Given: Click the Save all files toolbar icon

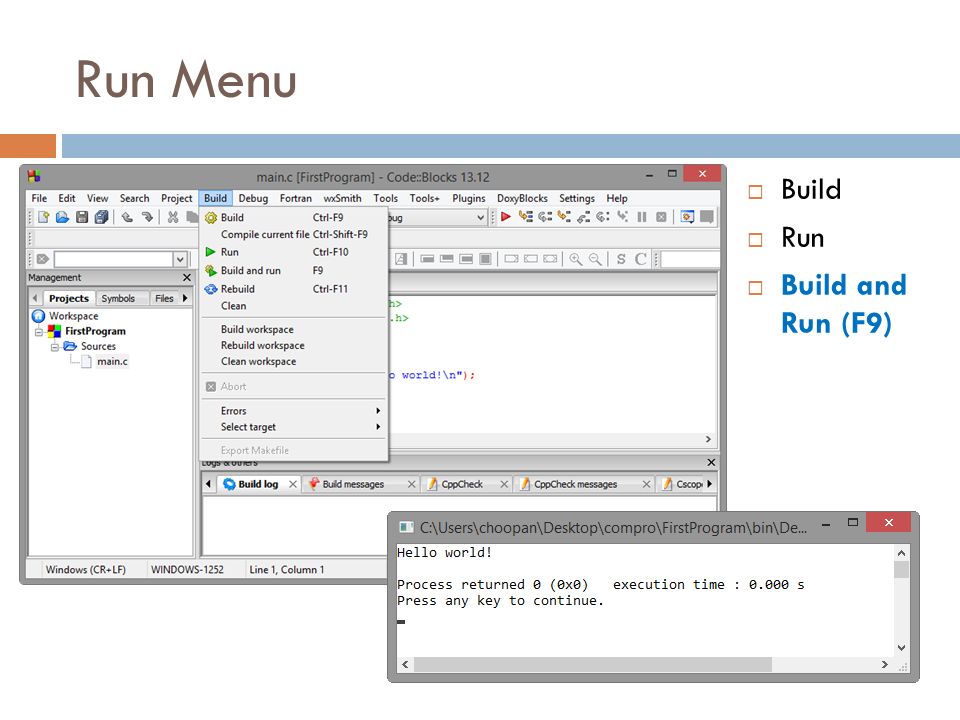Looking at the screenshot, I should pos(102,217).
